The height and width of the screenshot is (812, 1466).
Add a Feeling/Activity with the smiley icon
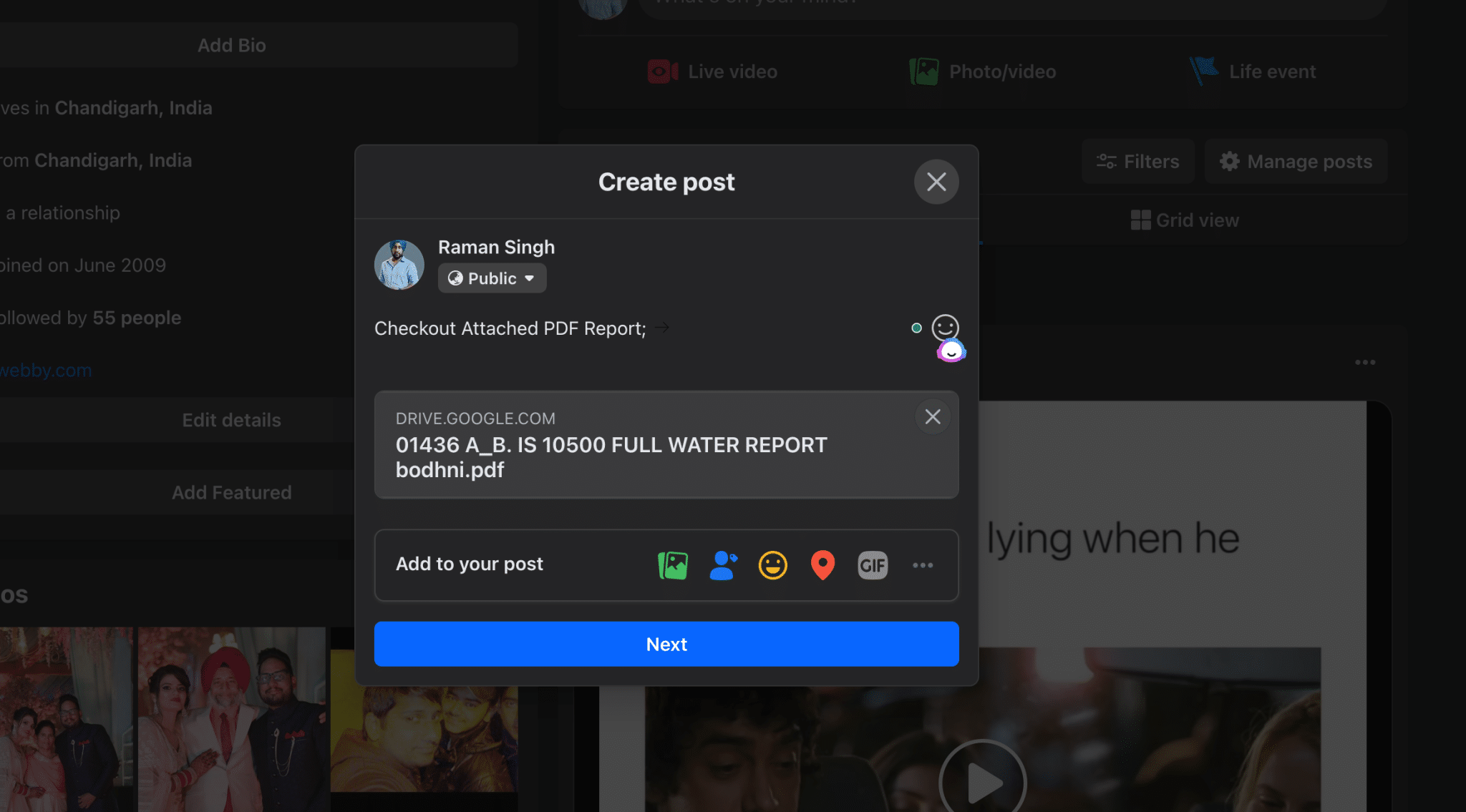[772, 565]
